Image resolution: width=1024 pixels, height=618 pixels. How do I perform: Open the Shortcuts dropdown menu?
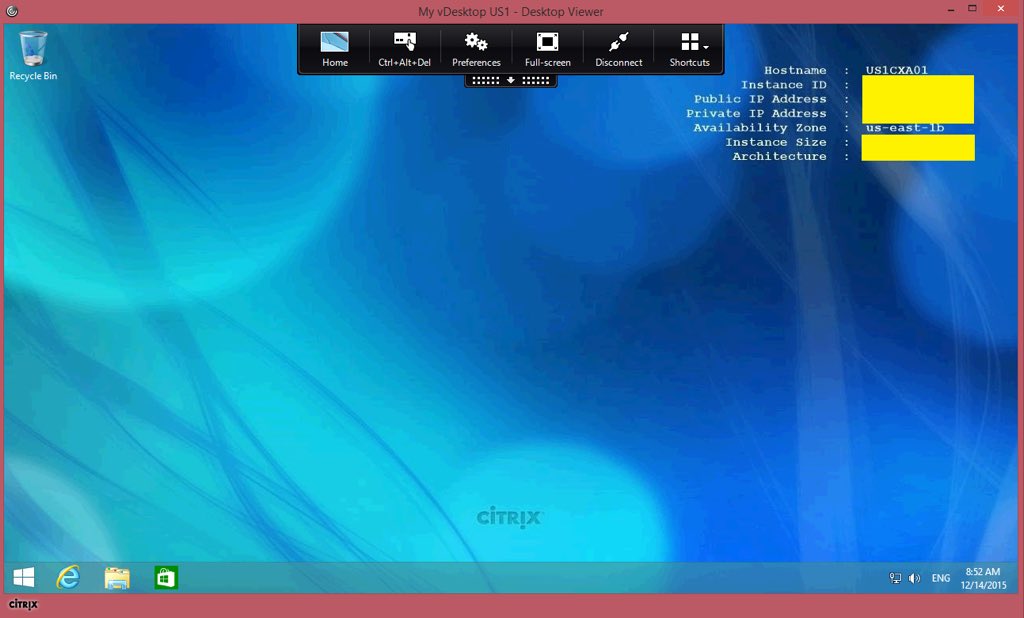tap(689, 50)
